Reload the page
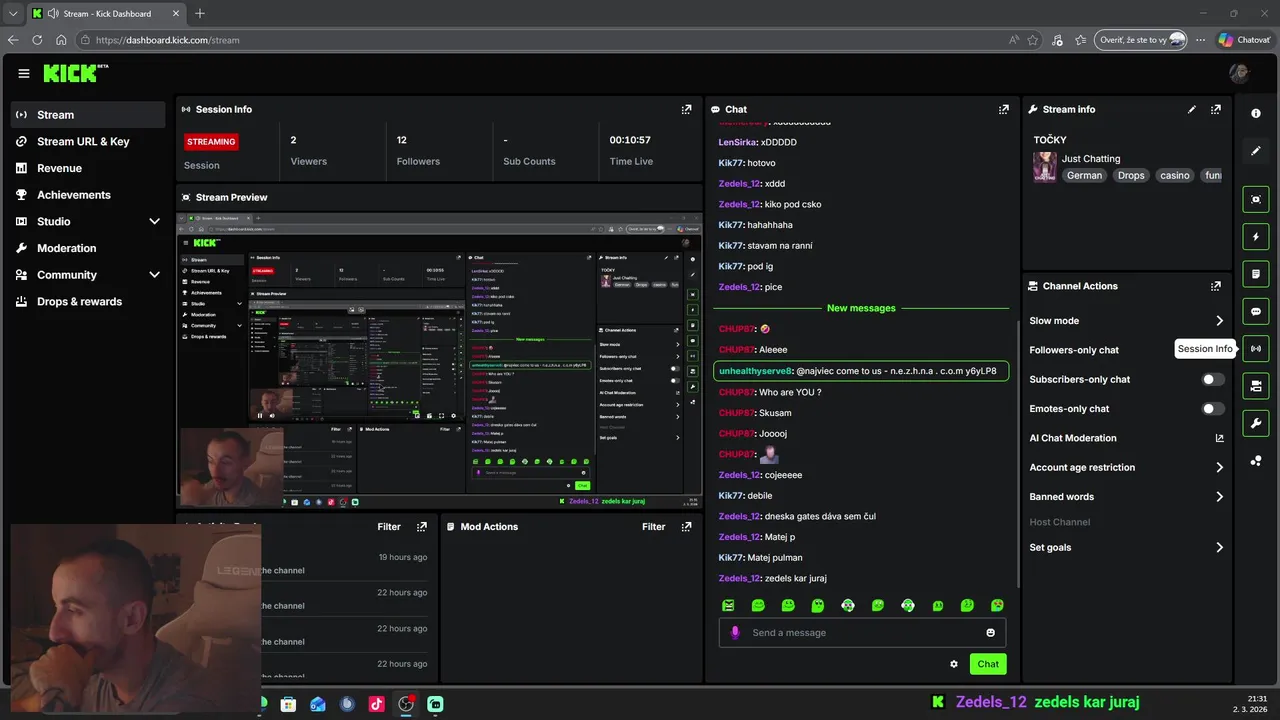Viewport: 1280px width, 720px height. [37, 40]
